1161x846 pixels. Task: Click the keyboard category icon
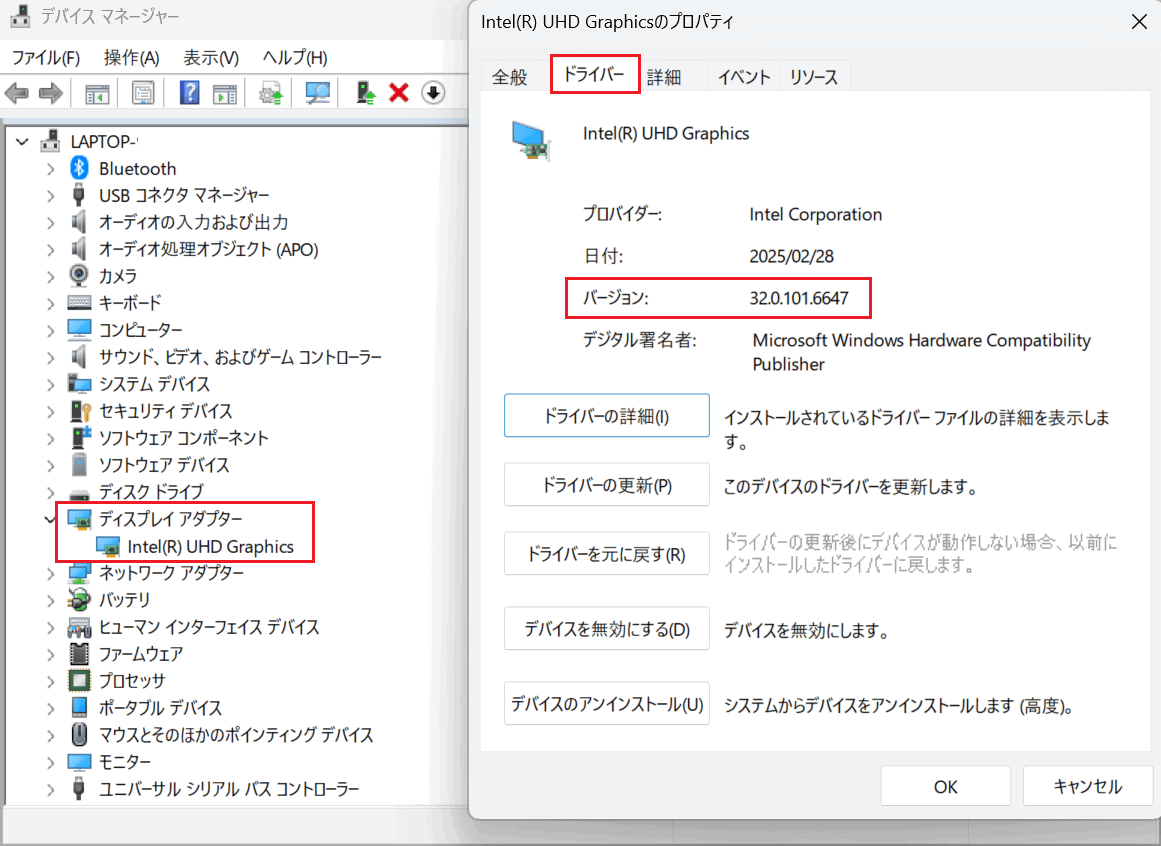pos(79,303)
